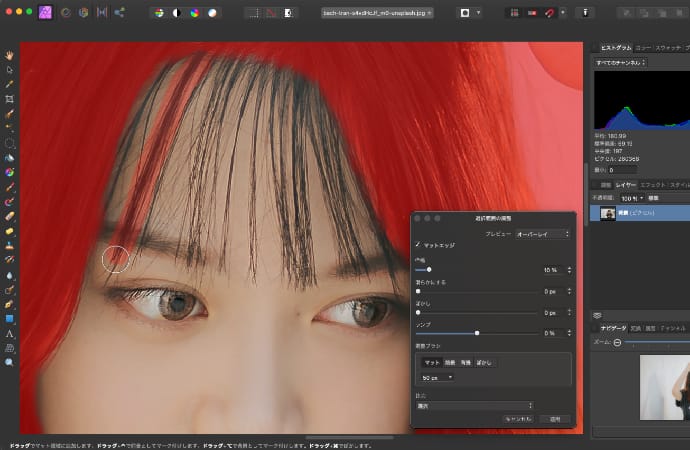Open the すべてのチャンネル channel dropdown
This screenshot has height=450, width=690.
pyautogui.click(x=621, y=62)
